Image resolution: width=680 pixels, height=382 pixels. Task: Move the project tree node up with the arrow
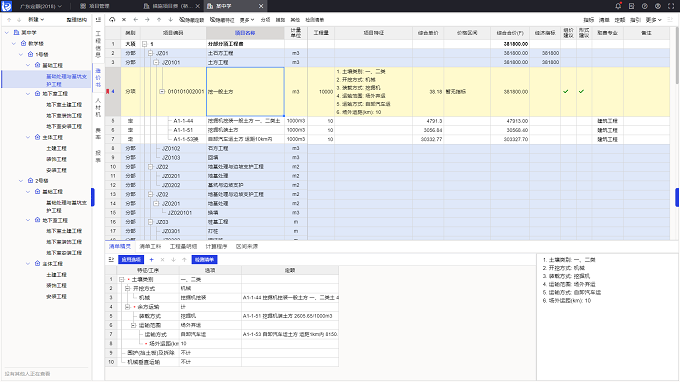coord(9,20)
